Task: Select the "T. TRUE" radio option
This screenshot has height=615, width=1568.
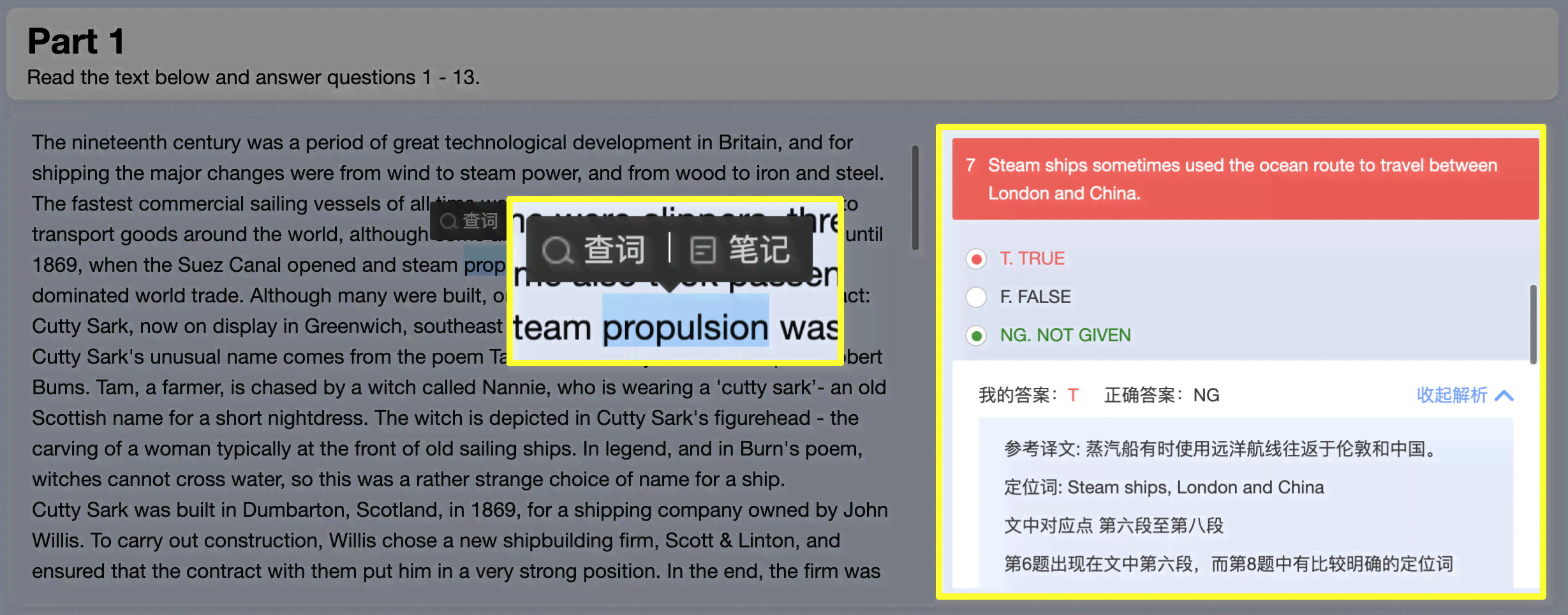Action: (976, 259)
